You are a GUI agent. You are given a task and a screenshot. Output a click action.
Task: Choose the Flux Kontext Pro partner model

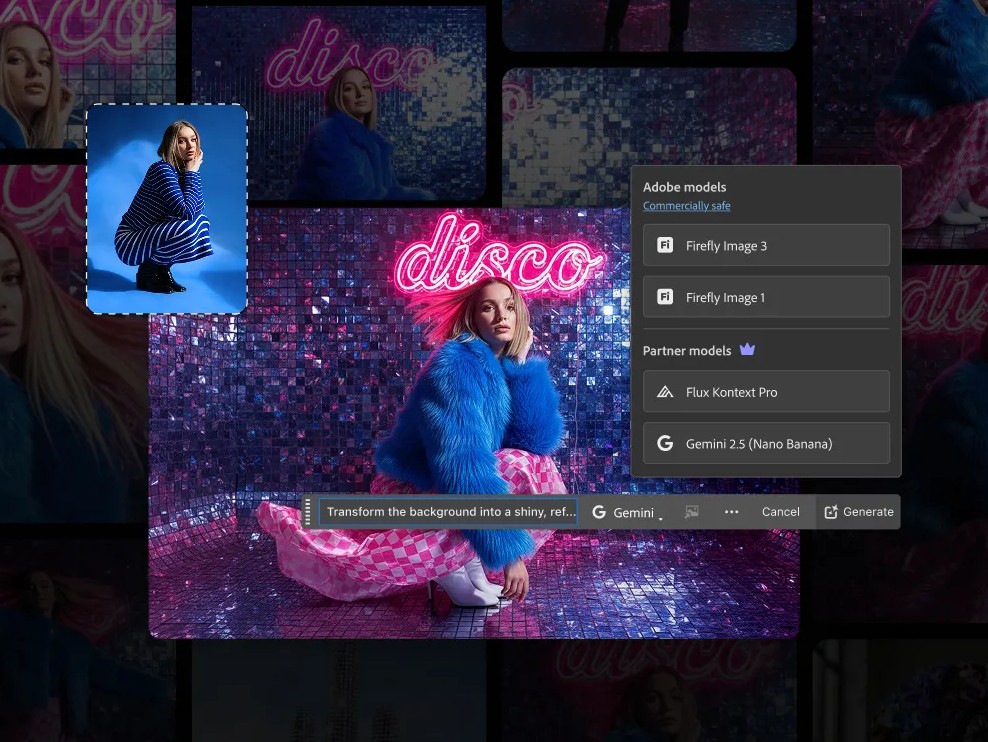(x=766, y=392)
